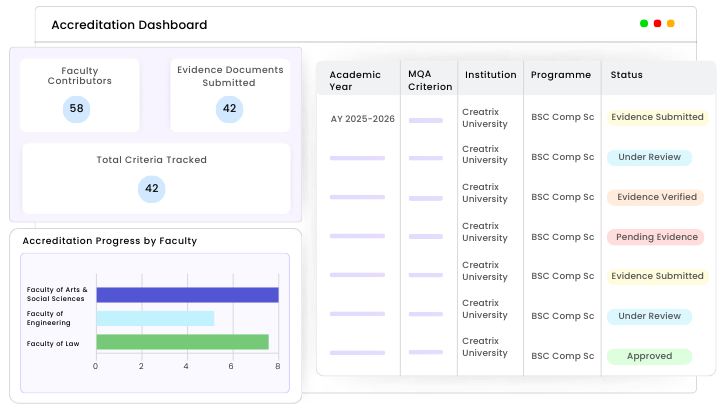Click the orange window dot
Image resolution: width=723 pixels, height=413 pixels.
(671, 24)
